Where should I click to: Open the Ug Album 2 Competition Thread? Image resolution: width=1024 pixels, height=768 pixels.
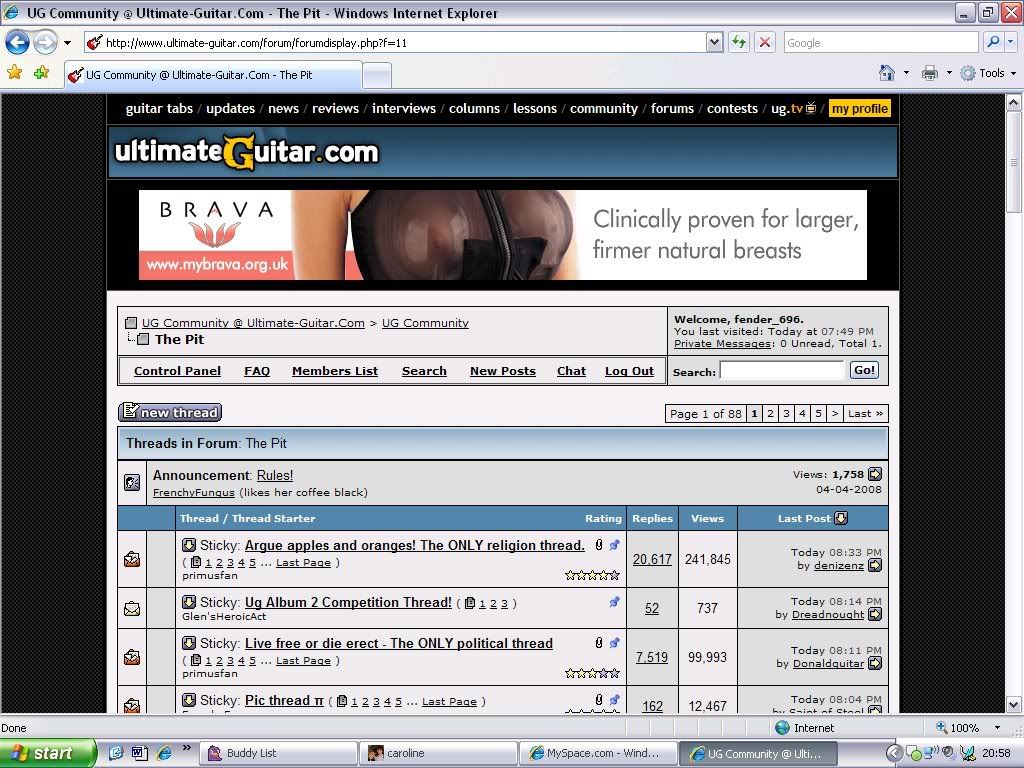pos(348,602)
